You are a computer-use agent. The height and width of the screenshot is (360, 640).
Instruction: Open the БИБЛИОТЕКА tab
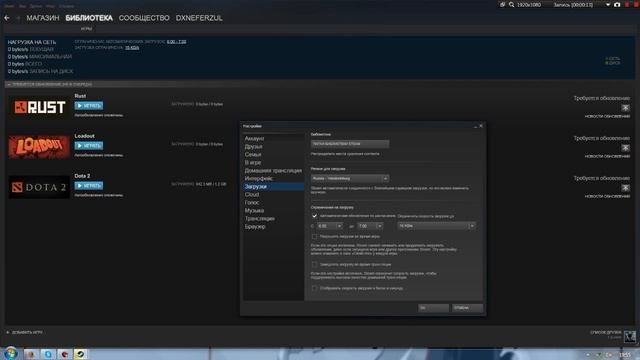(89, 18)
